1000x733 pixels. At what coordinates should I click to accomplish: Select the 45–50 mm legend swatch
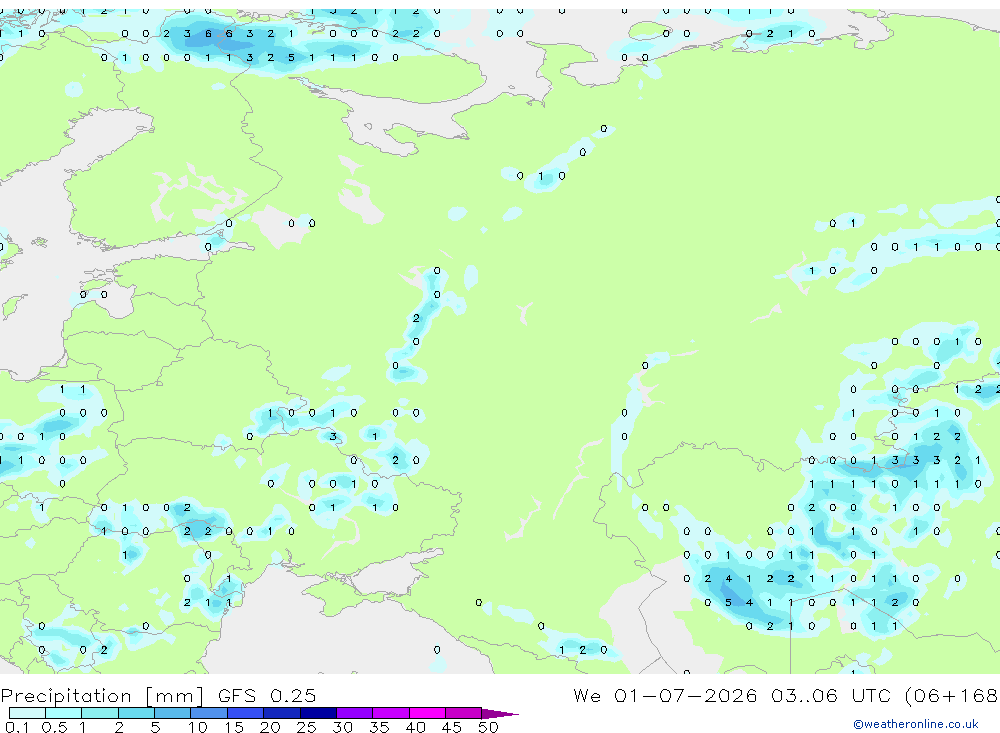(x=464, y=713)
